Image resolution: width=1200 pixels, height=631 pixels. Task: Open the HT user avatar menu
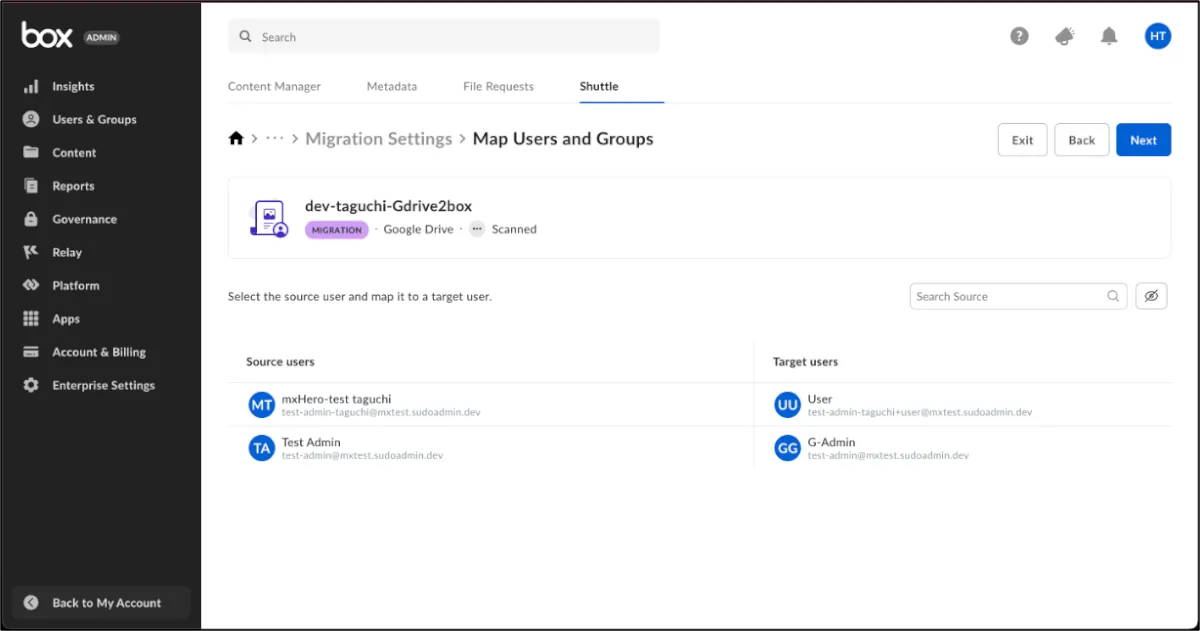click(x=1157, y=36)
